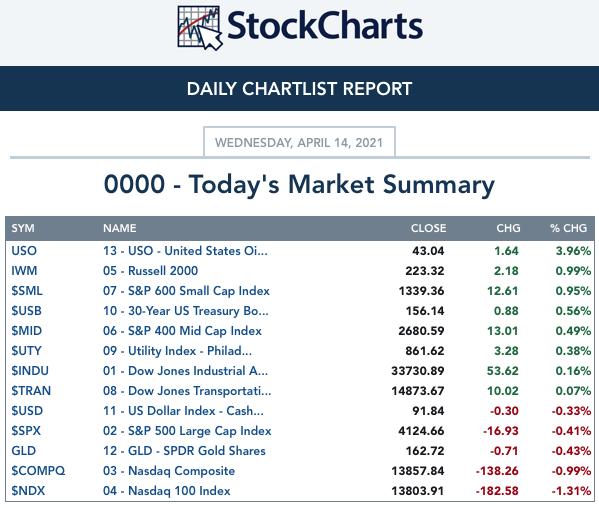Image resolution: width=599 pixels, height=508 pixels.
Task: Open the $TRAN symbol link
Action: pyautogui.click(x=31, y=391)
